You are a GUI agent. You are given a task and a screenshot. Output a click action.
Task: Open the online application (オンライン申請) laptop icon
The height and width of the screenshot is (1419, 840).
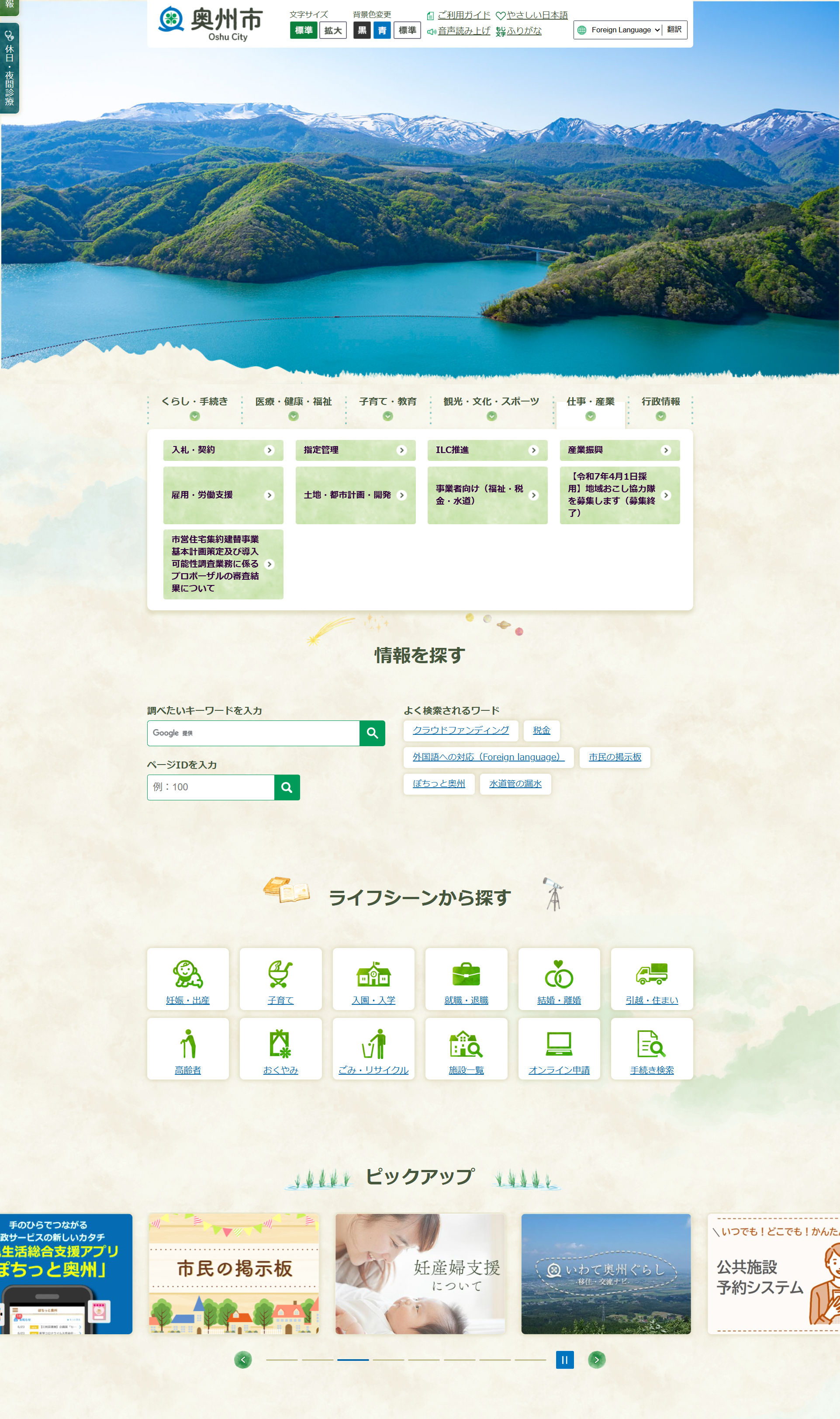click(559, 1044)
